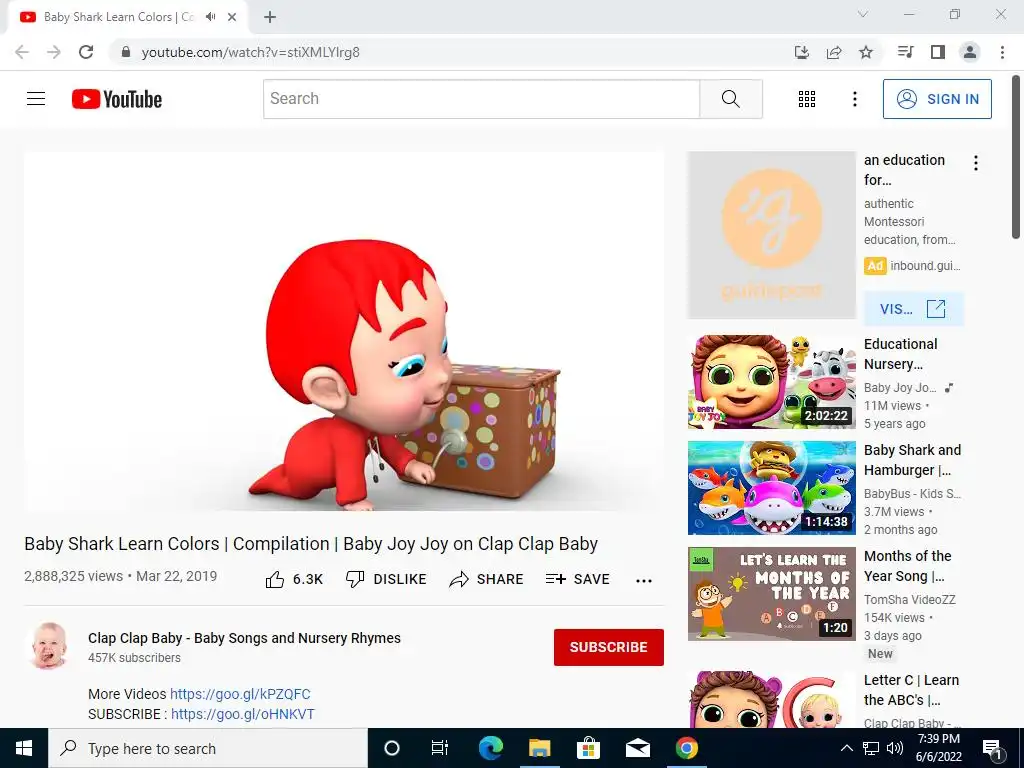The width and height of the screenshot is (1024, 768).
Task: Open the tab search dropdown chevron
Action: click(863, 14)
